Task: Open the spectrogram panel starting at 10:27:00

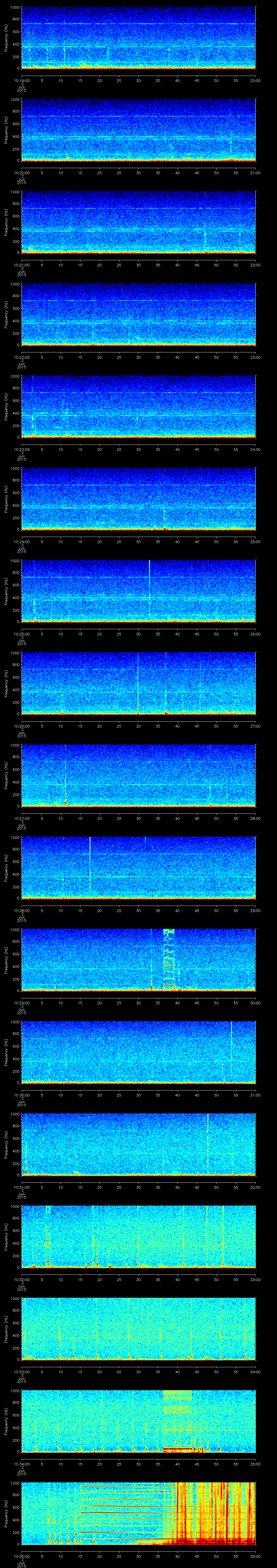Action: tap(138, 775)
